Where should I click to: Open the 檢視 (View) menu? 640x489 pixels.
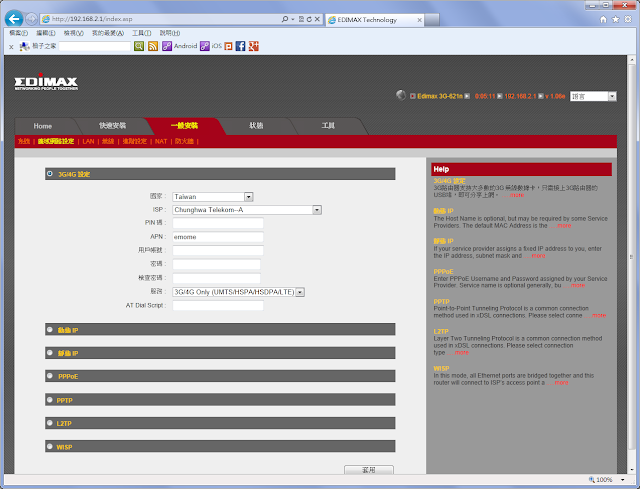click(x=73, y=33)
